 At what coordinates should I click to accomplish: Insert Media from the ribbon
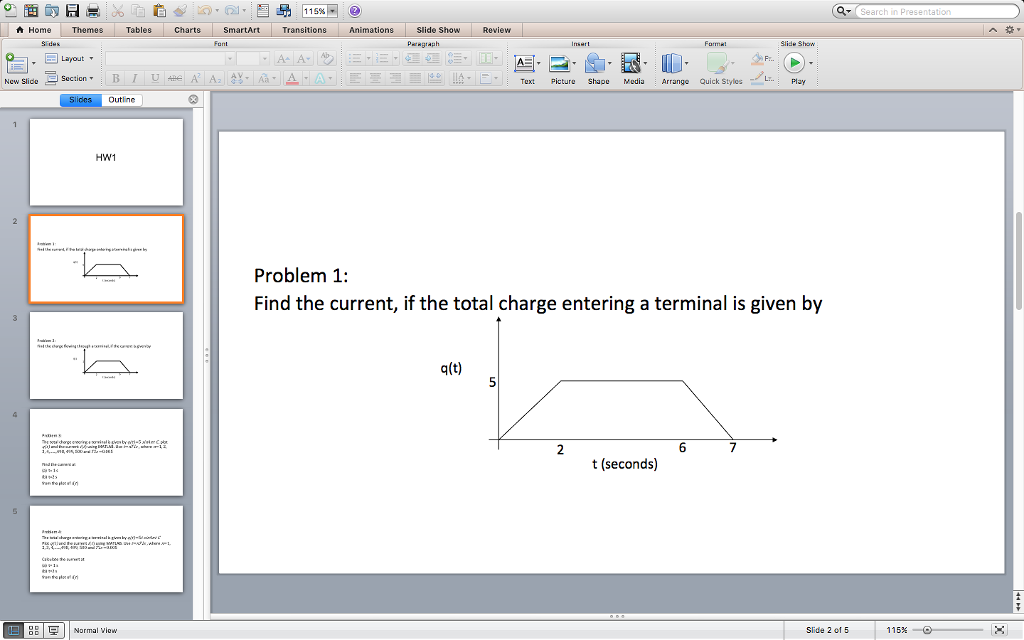(632, 63)
